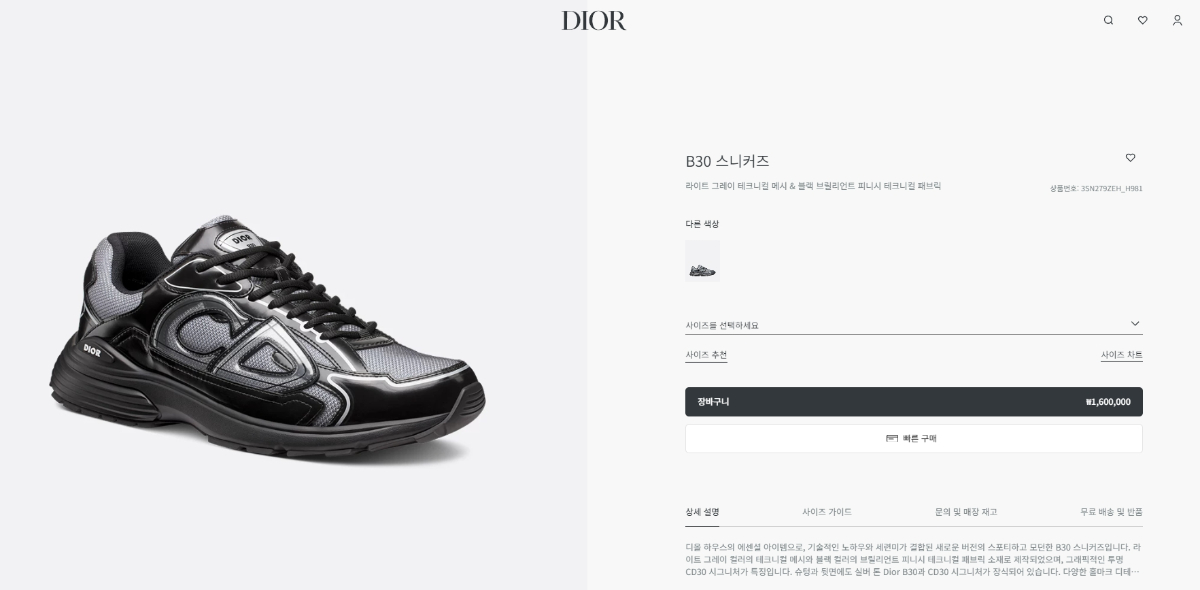This screenshot has height=590, width=1200.
Task: Open the 사이즈를 선택하세요 size dropdown
Action: pos(913,325)
